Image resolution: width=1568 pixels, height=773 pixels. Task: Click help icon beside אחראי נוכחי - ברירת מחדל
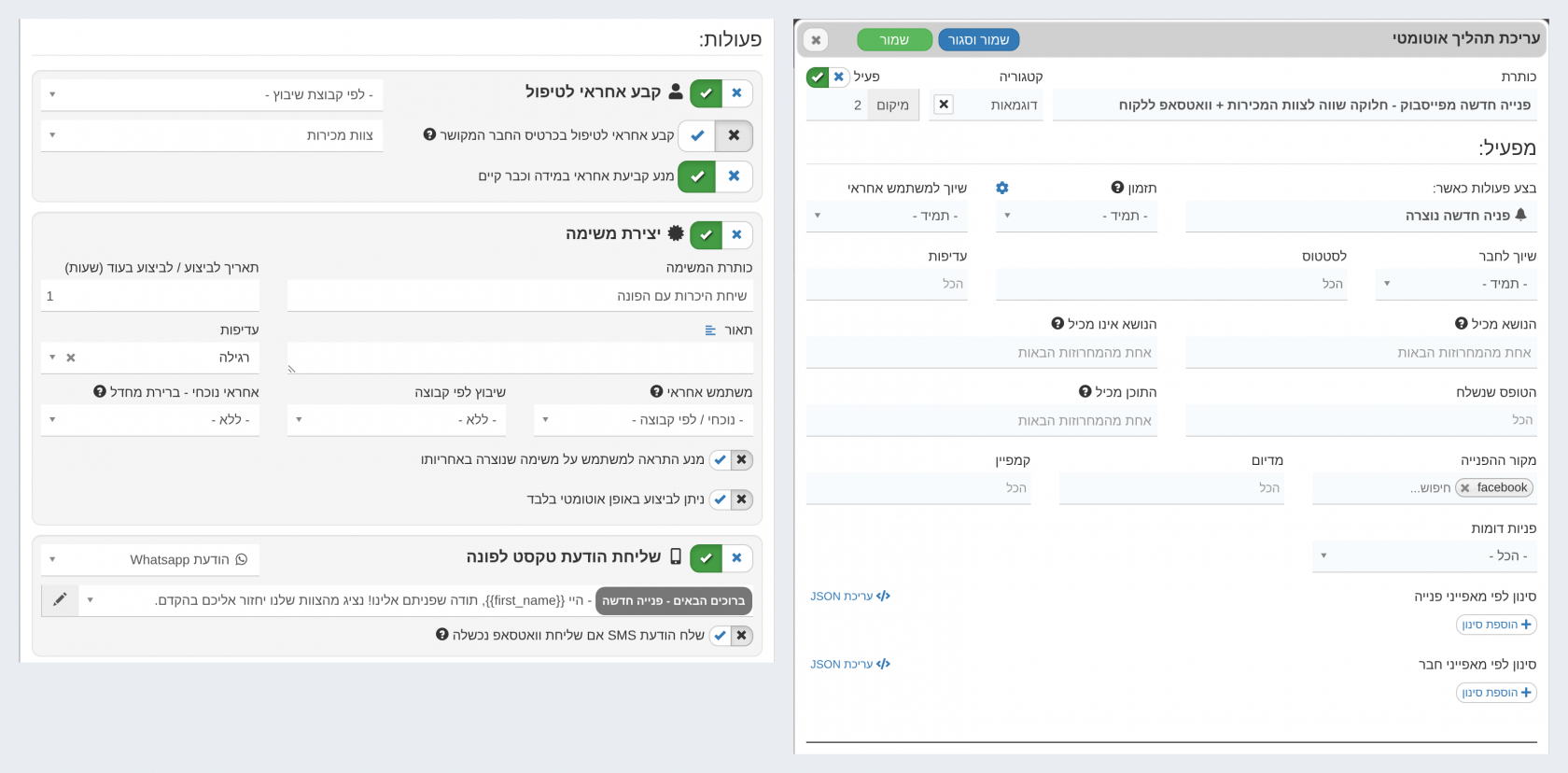(x=100, y=392)
